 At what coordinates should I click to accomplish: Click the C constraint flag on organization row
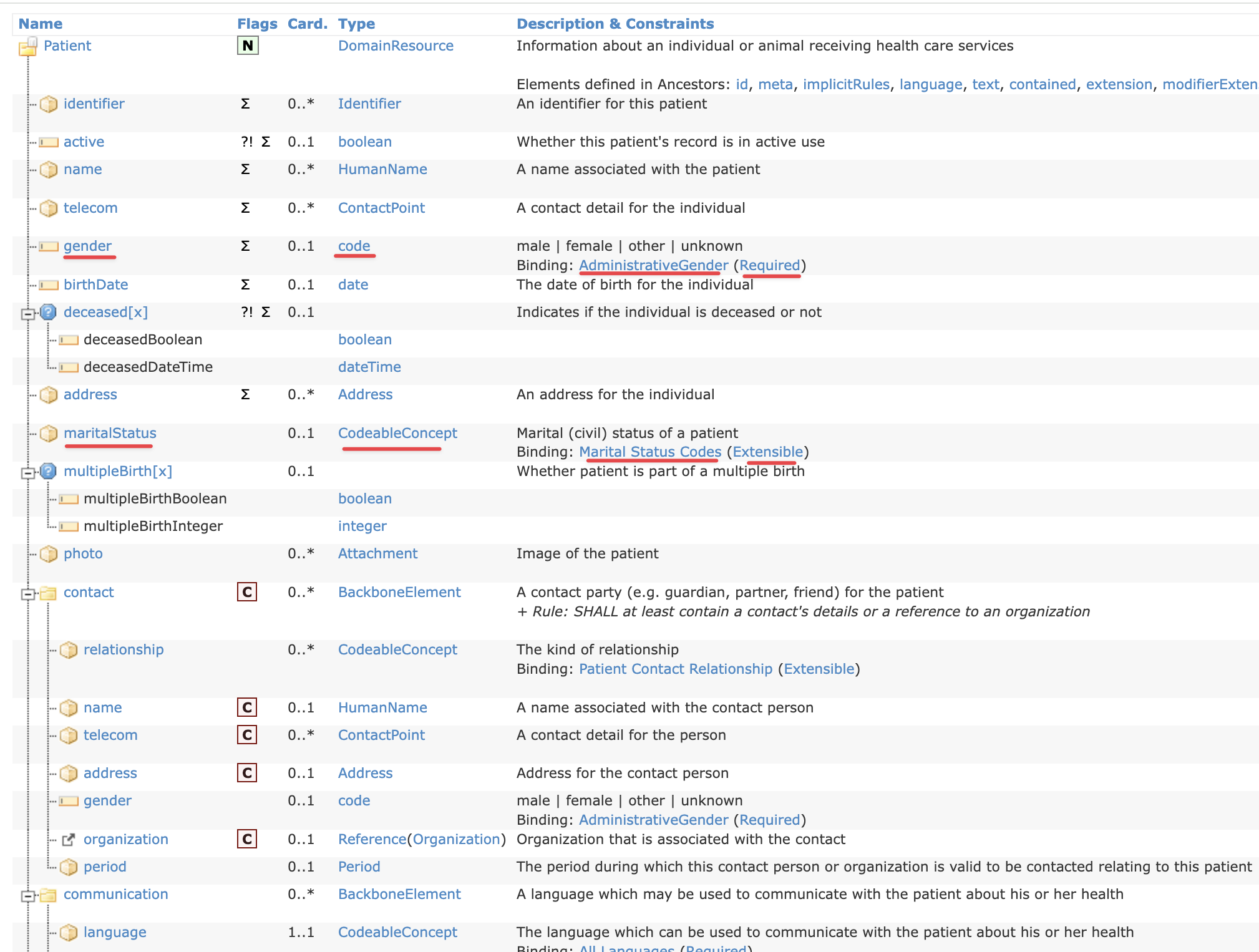tap(247, 839)
